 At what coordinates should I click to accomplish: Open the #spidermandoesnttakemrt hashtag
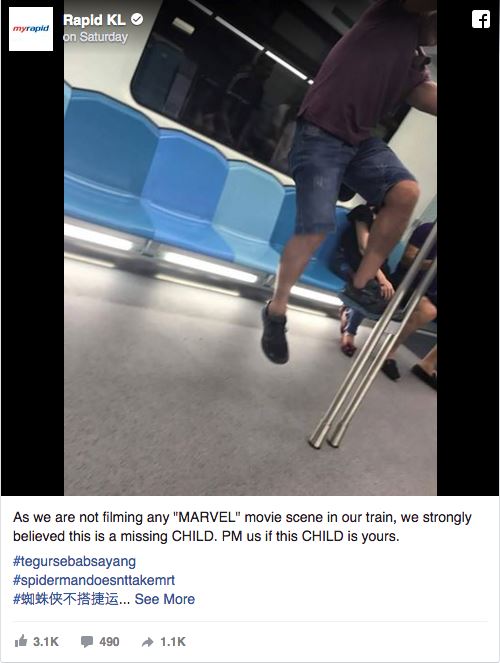[x=94, y=580]
